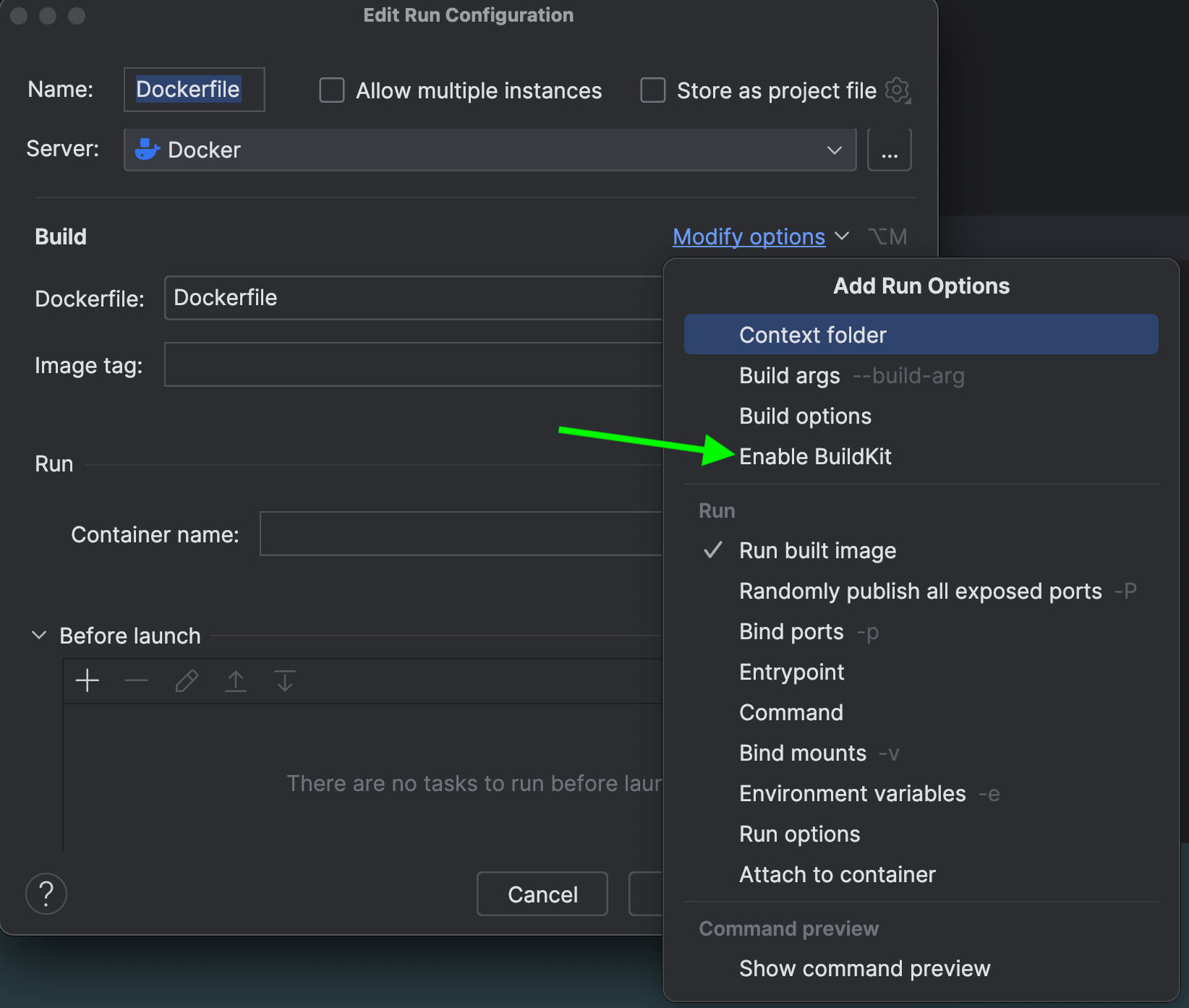1189x1008 pixels.
Task: Select Show command preview option
Action: coord(864,968)
